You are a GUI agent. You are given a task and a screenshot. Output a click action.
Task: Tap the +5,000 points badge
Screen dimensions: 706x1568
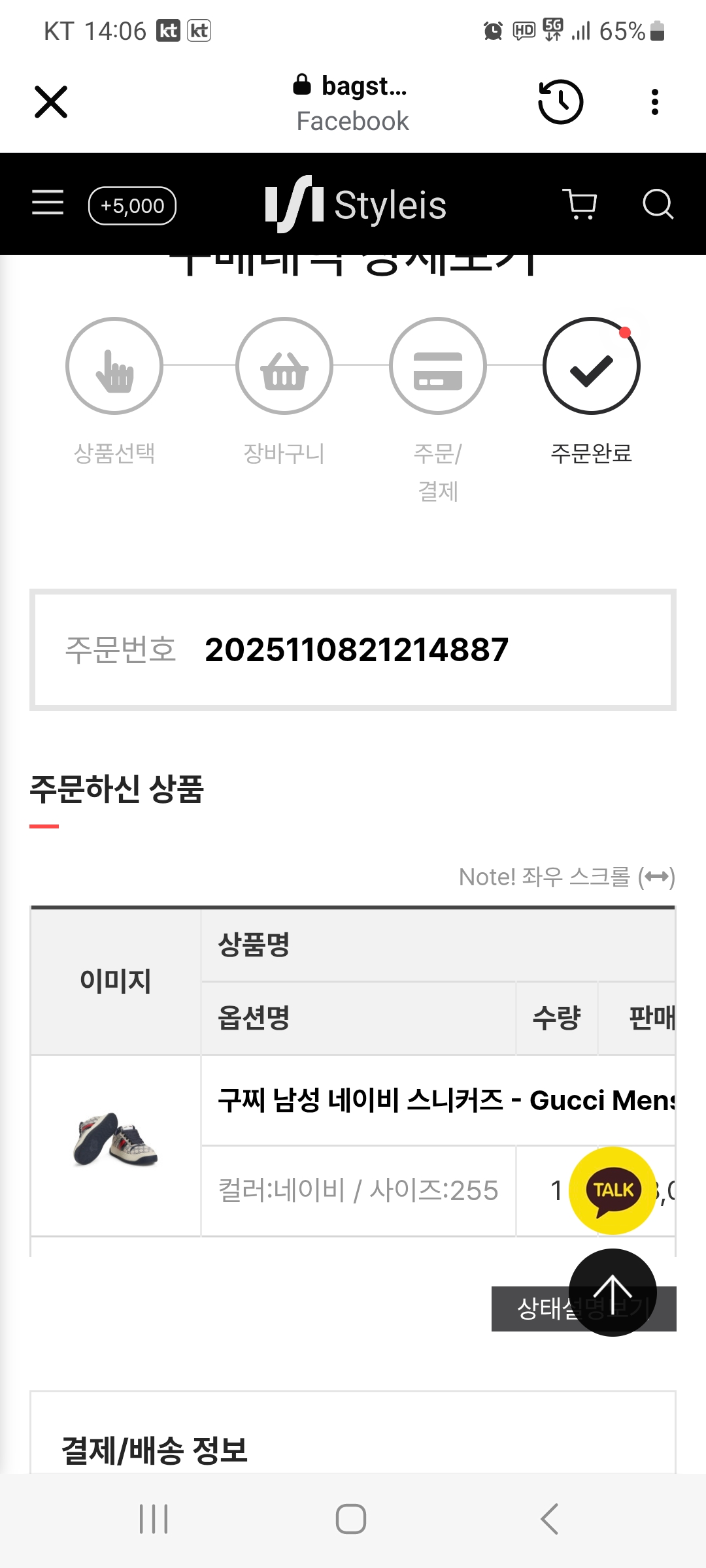pyautogui.click(x=132, y=206)
